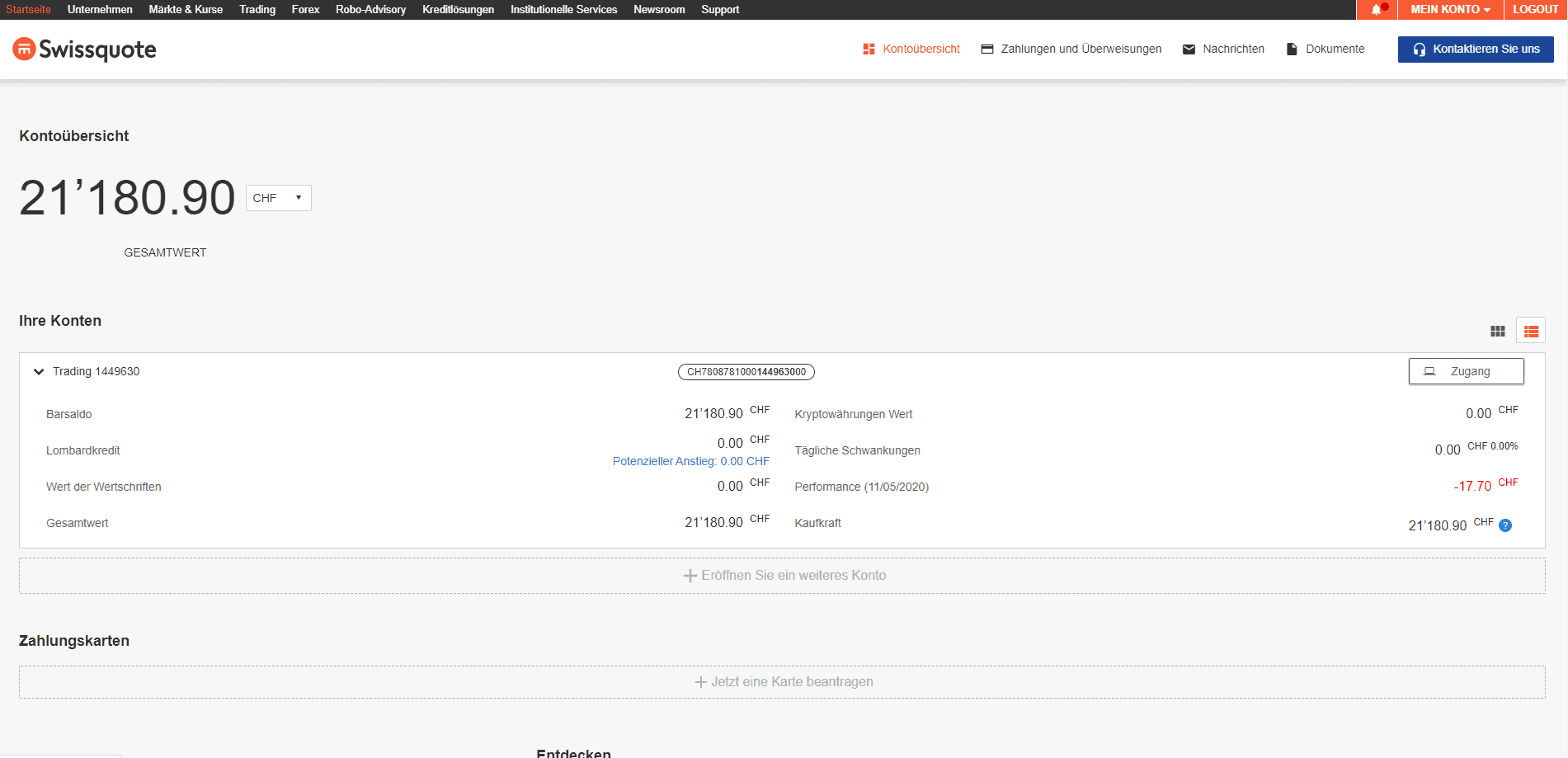Click the Ihre Konten heading
Screen dimensions: 1568x758
pos(60,321)
